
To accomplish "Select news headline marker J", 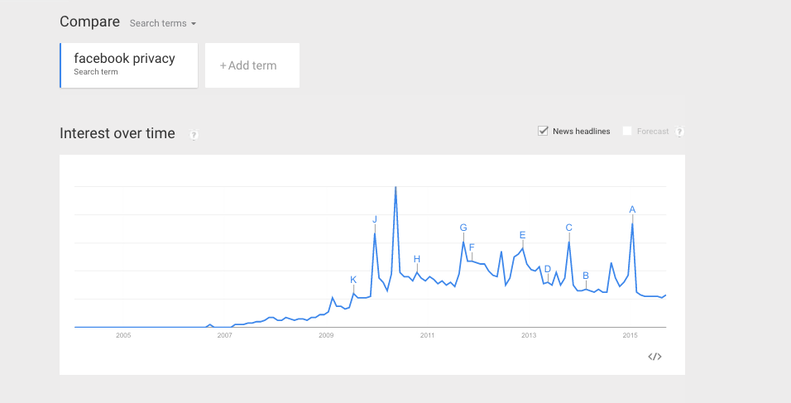I will pyautogui.click(x=375, y=220).
